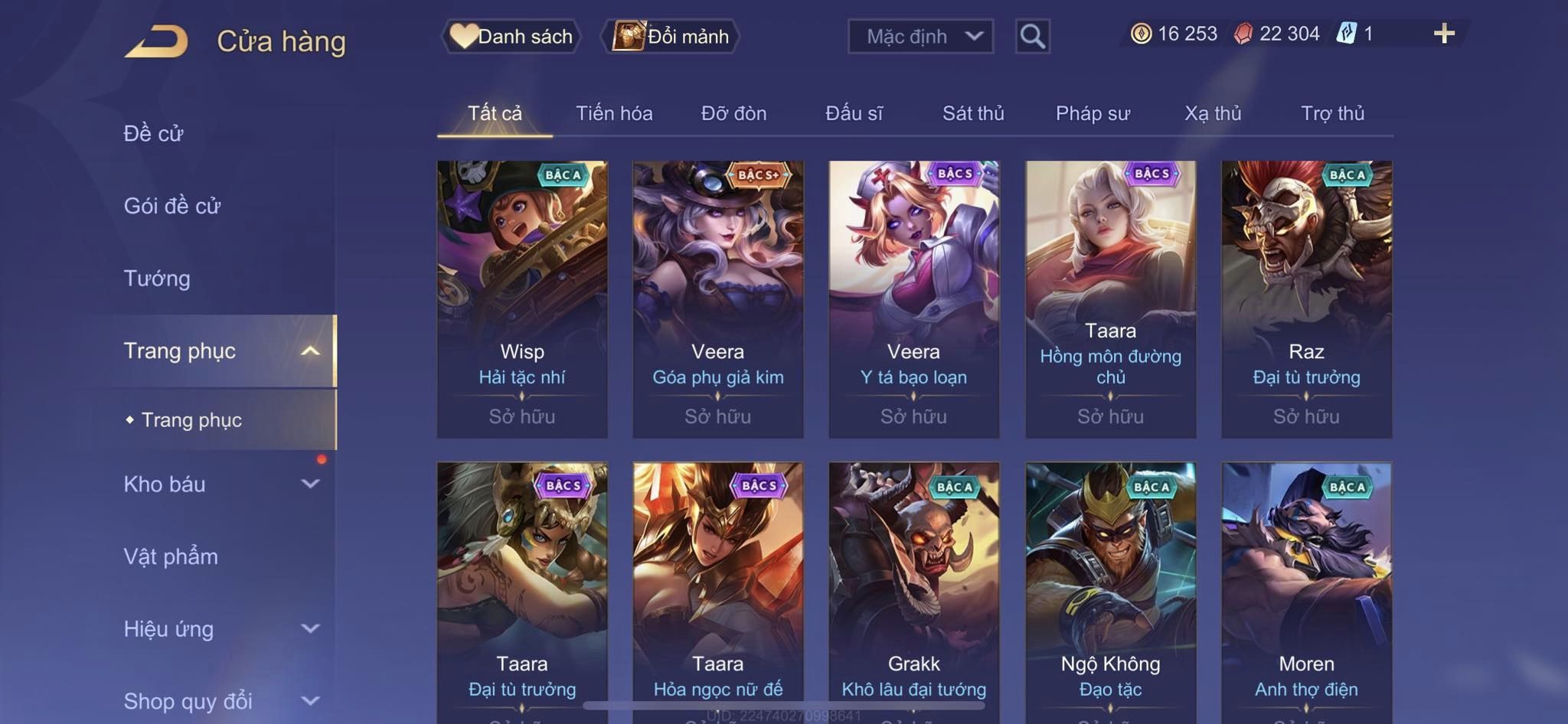Click the blue voucher ticket icon
The width and height of the screenshot is (1568, 724).
[1346, 33]
